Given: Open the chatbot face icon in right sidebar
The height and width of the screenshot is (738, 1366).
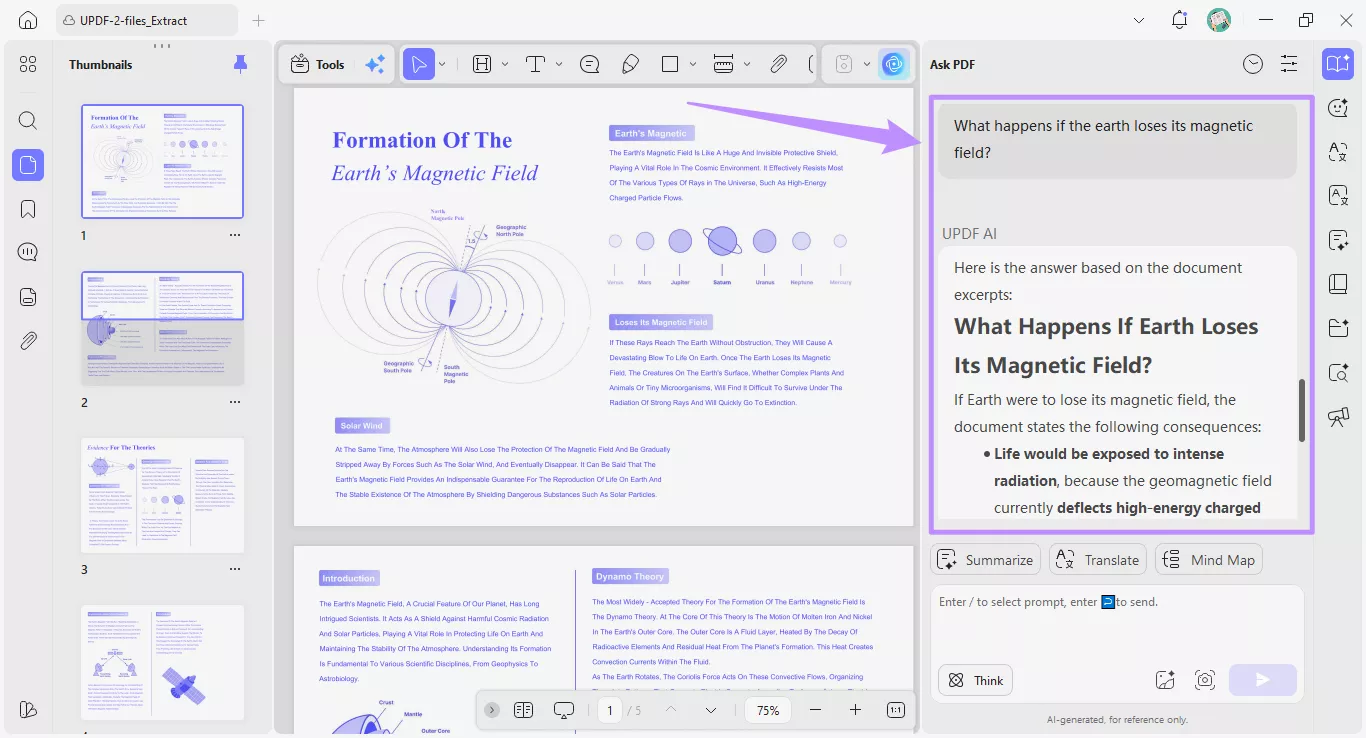Looking at the screenshot, I should coord(1338,108).
